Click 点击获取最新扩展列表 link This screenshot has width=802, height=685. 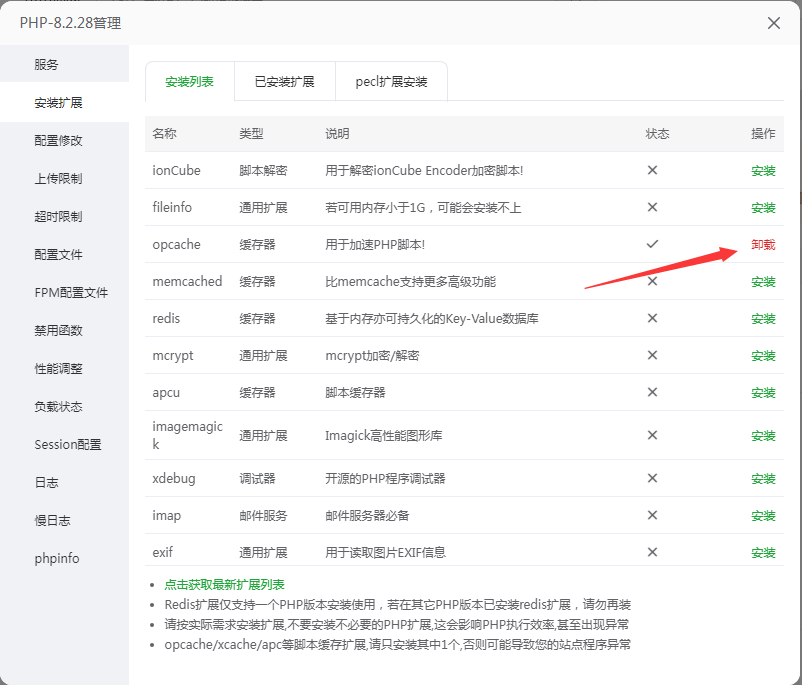(x=224, y=585)
